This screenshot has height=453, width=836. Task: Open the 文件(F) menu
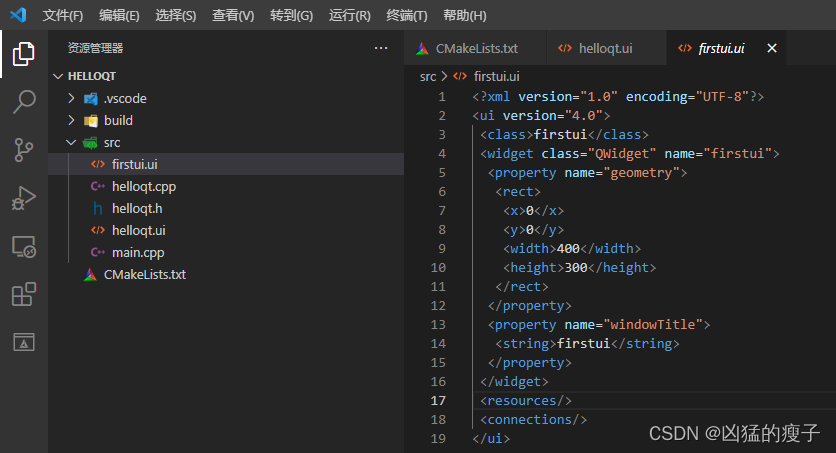(x=63, y=15)
